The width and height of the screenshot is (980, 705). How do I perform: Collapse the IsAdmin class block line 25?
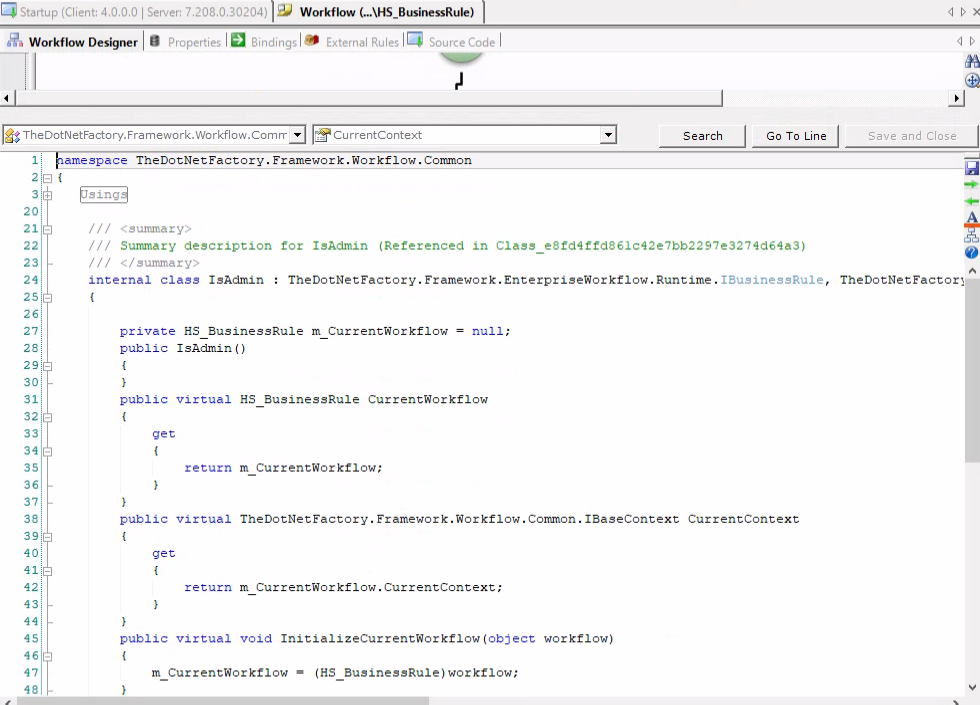[x=48, y=298]
